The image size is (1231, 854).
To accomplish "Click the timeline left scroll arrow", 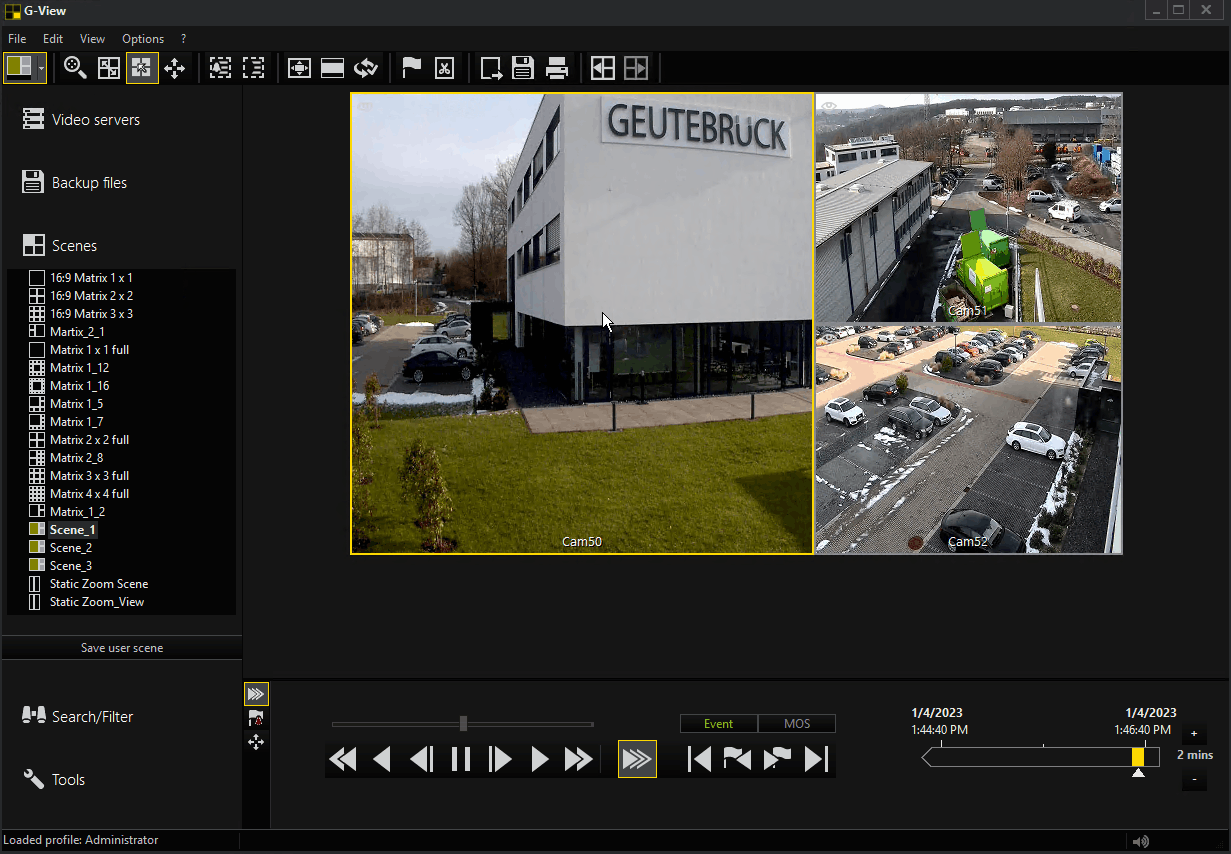I will (927, 758).
